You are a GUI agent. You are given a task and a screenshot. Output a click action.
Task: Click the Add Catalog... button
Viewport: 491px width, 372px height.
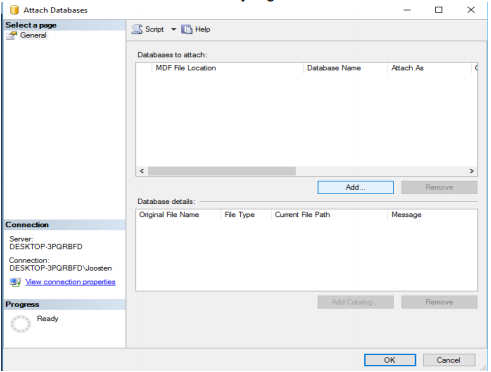click(355, 302)
